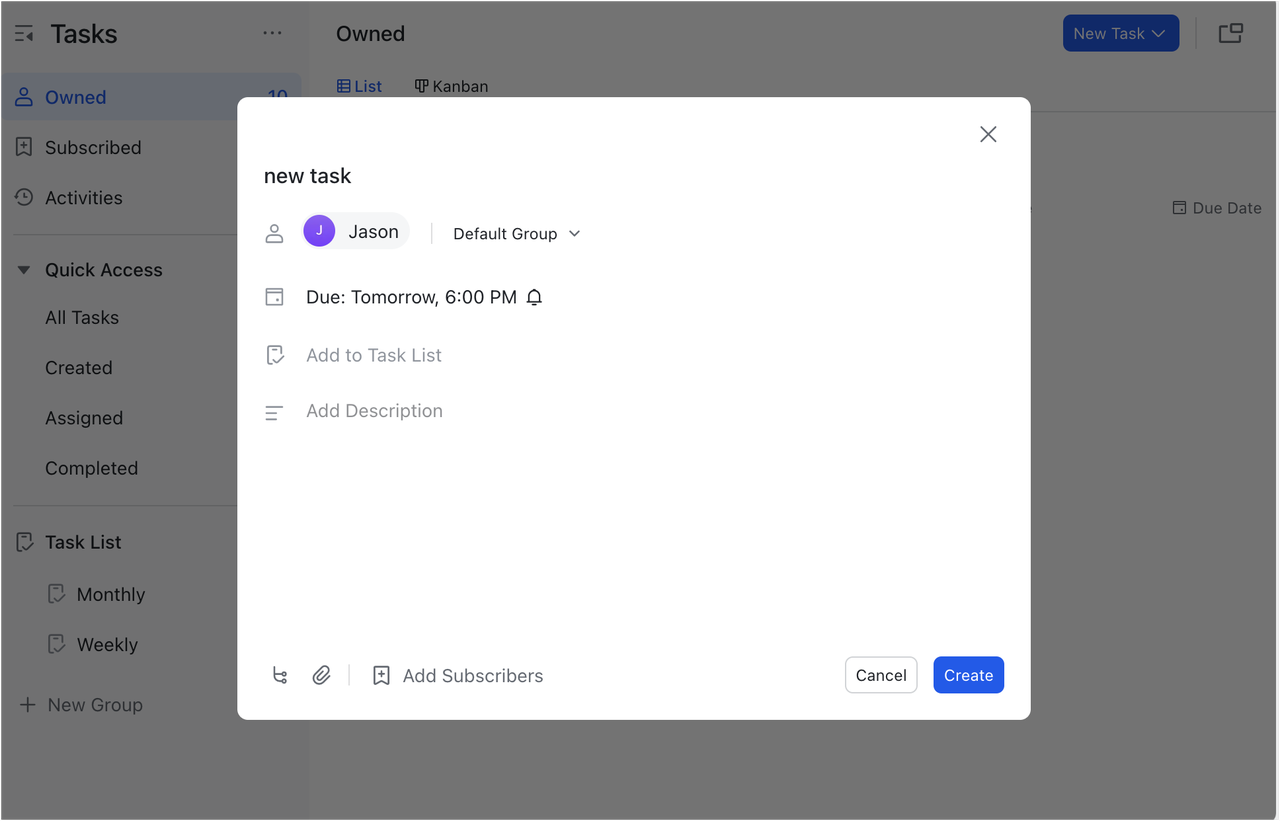Open the three-dot menu beside Tasks
This screenshot has height=821, width=1280.
[x=272, y=33]
